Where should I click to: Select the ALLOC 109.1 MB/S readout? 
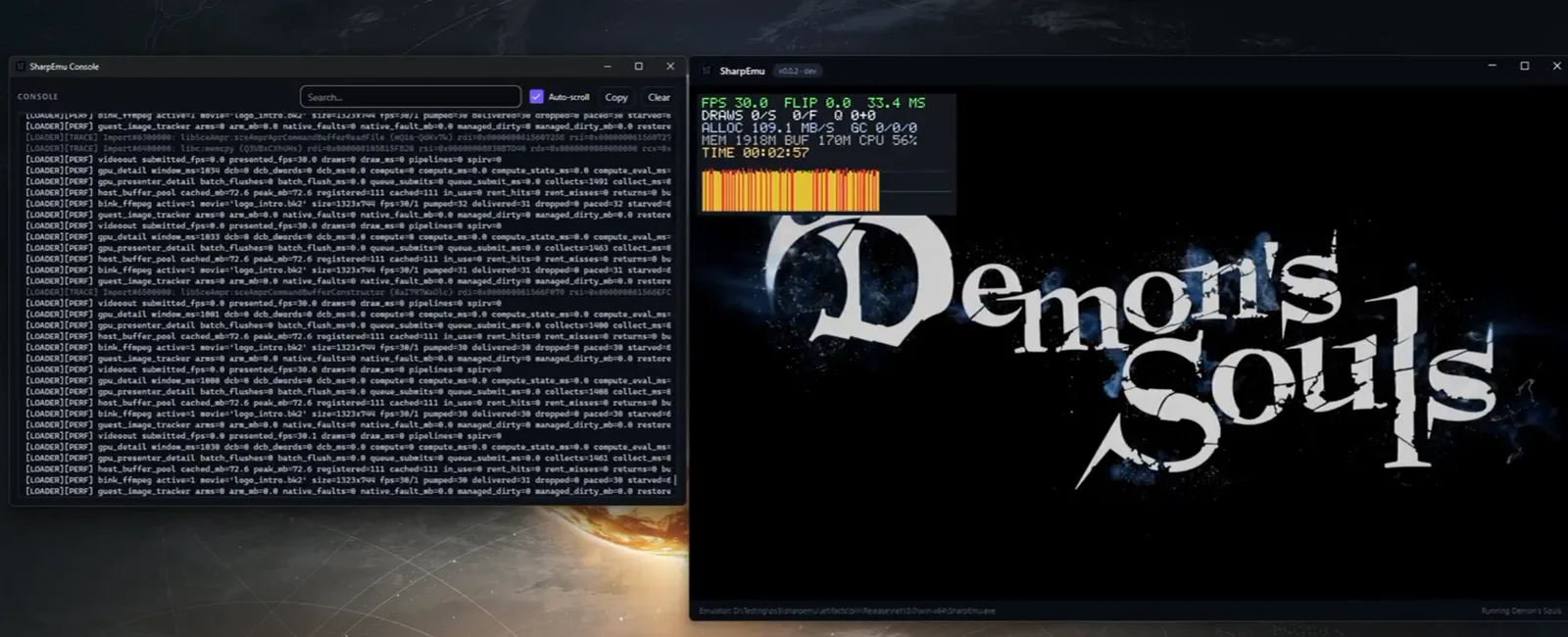pos(768,128)
